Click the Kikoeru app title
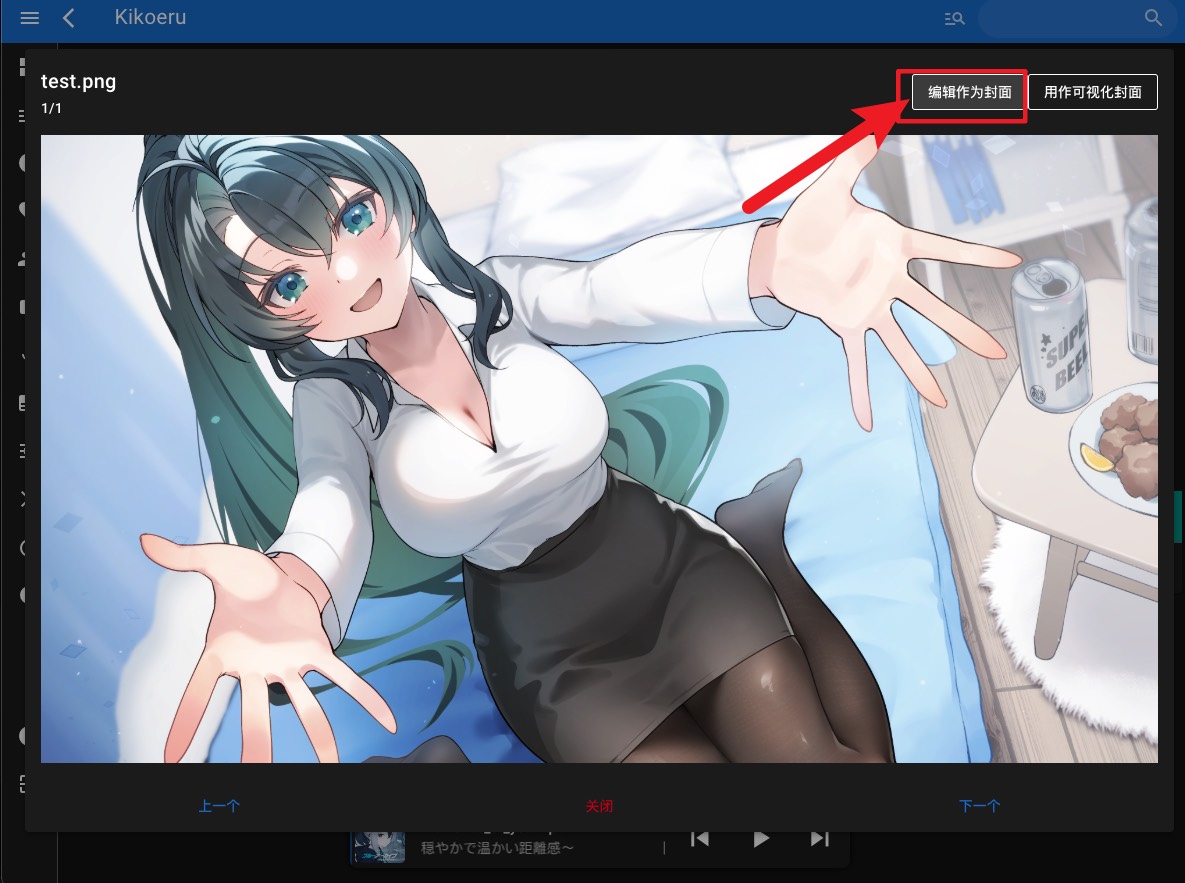The height and width of the screenshot is (883, 1185). point(150,18)
